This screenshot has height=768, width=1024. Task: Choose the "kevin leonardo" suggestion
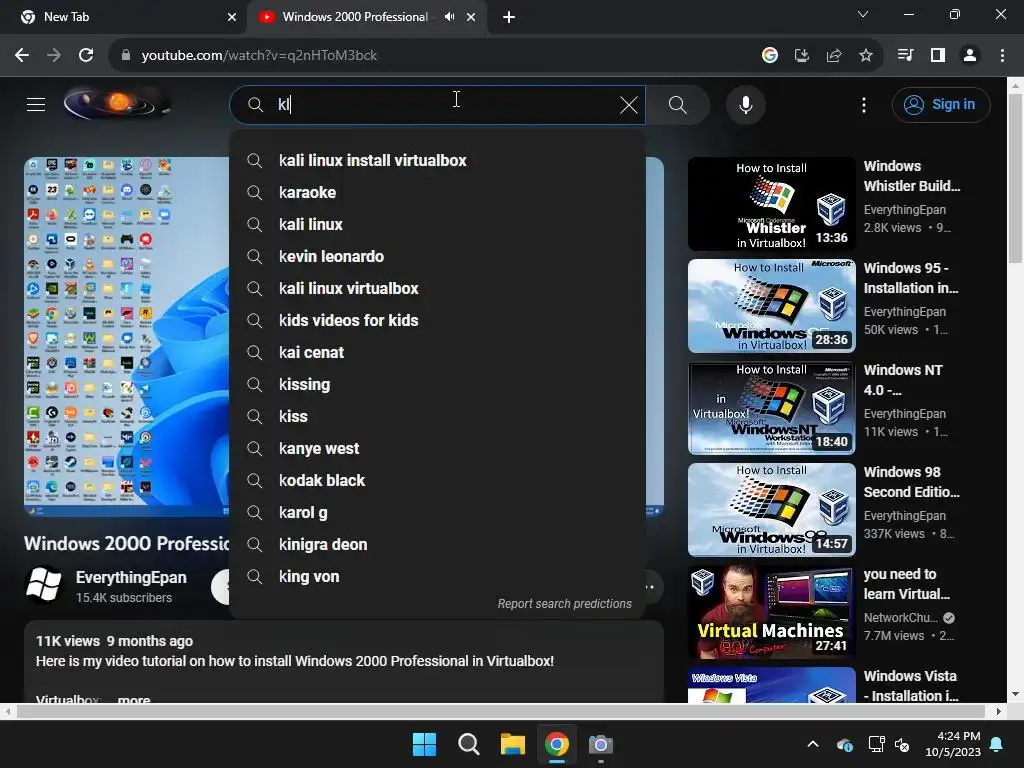pos(437,257)
